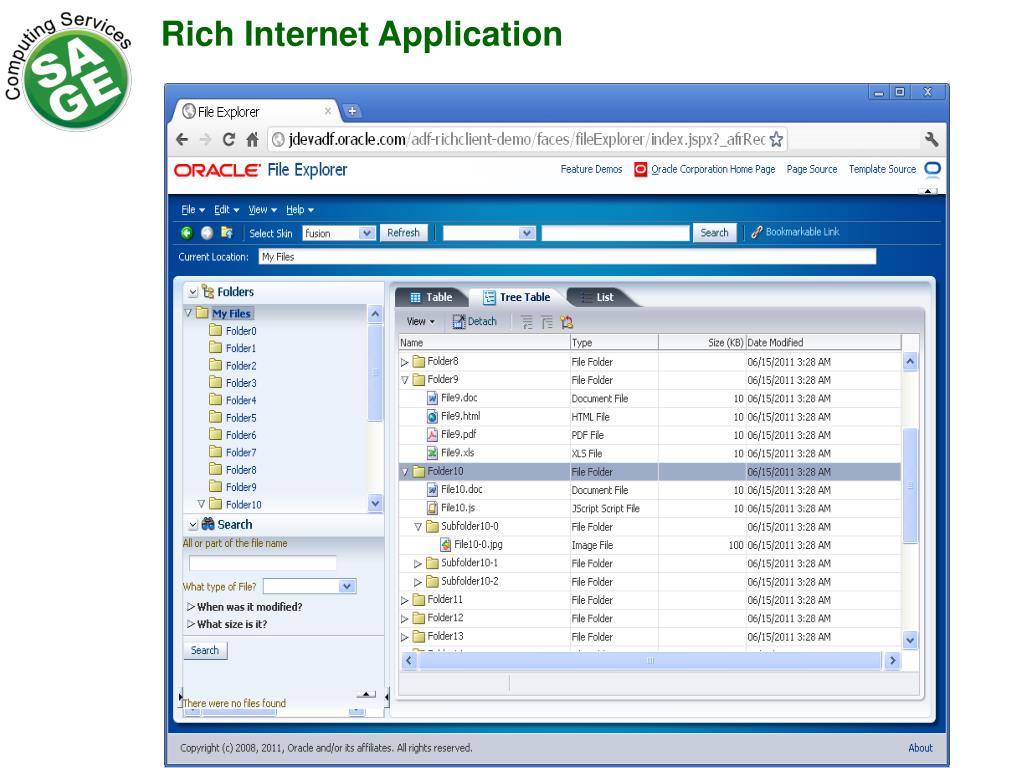The image size is (1024, 768).
Task: Open a new browser tab
Action: pos(352,111)
